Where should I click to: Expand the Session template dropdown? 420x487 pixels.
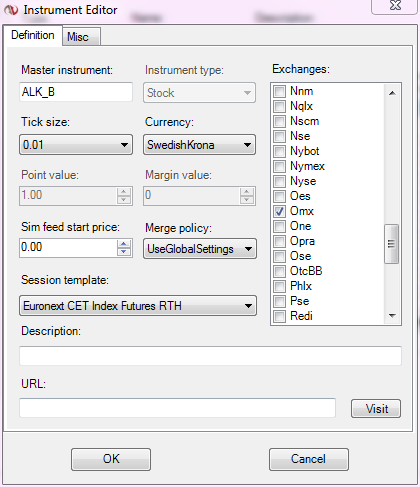[138, 306]
